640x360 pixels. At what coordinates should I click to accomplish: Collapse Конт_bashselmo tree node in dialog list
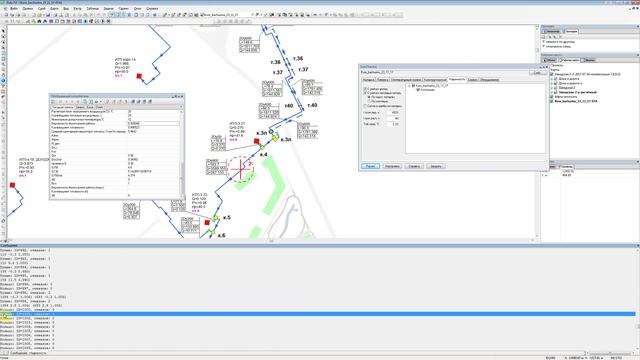[409, 86]
